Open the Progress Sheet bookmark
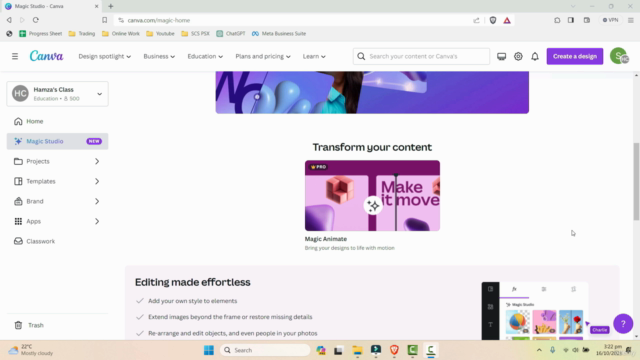 point(40,33)
